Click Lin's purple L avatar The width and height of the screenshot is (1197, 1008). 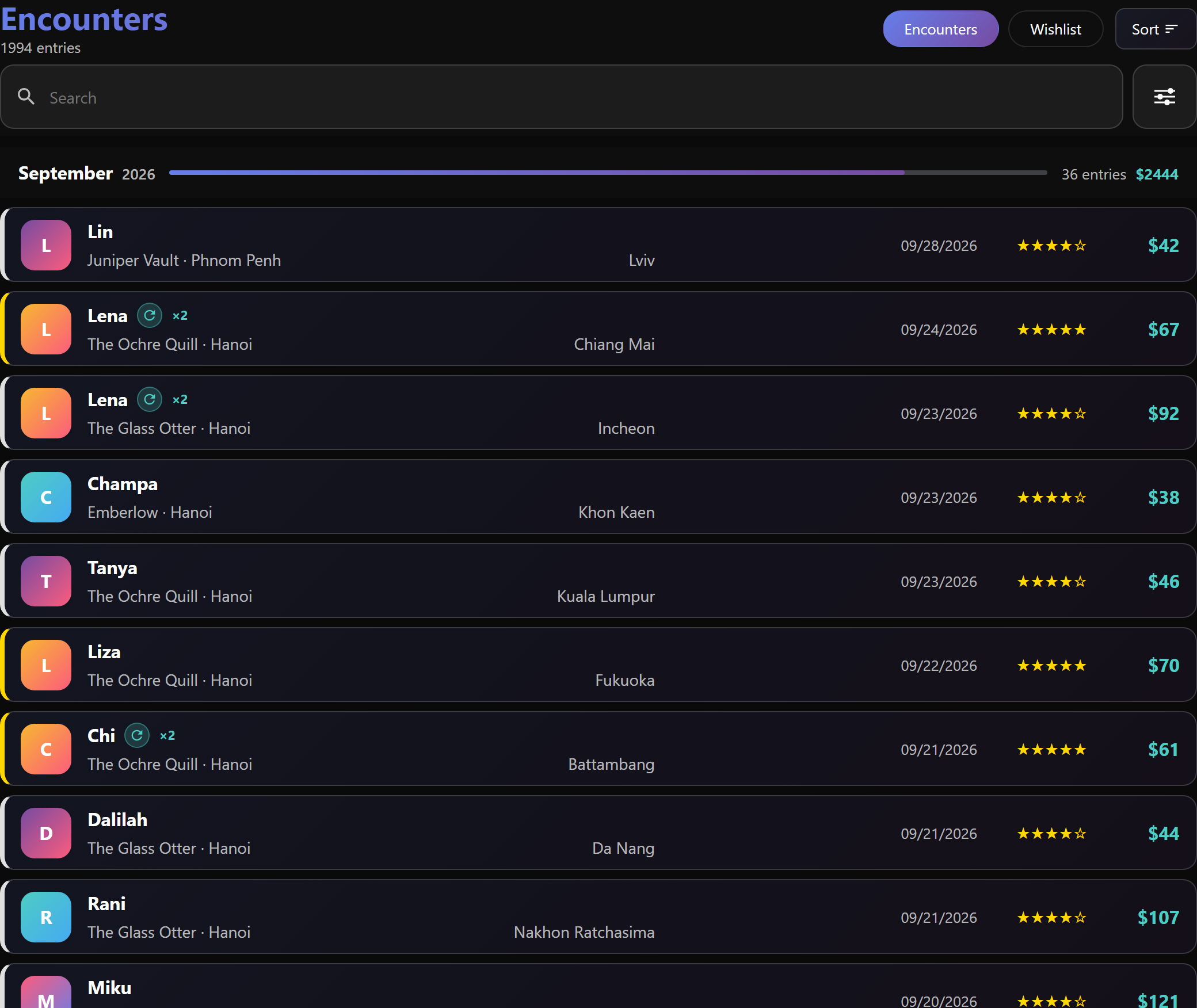click(x=46, y=245)
